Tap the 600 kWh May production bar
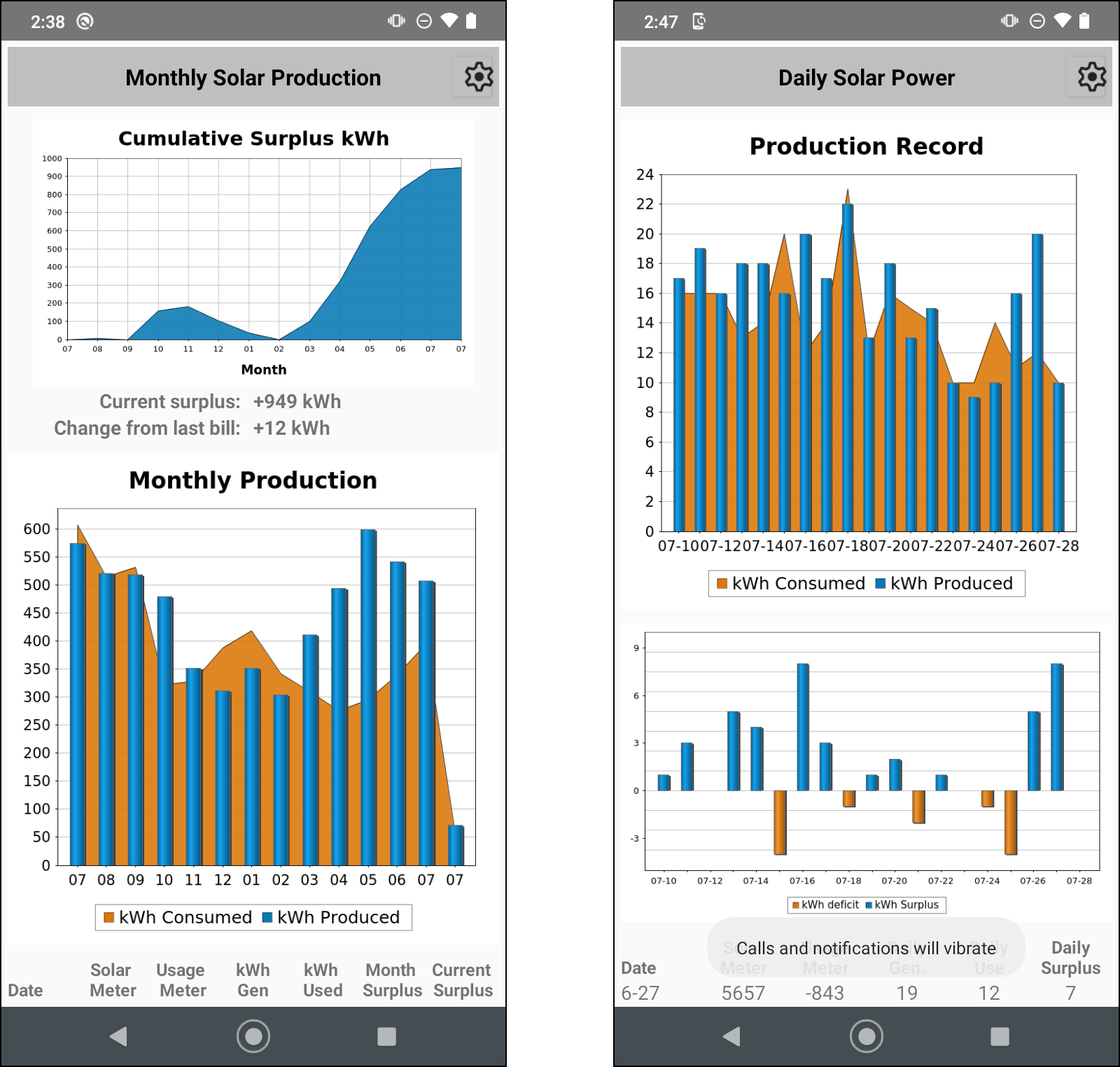 [368, 697]
